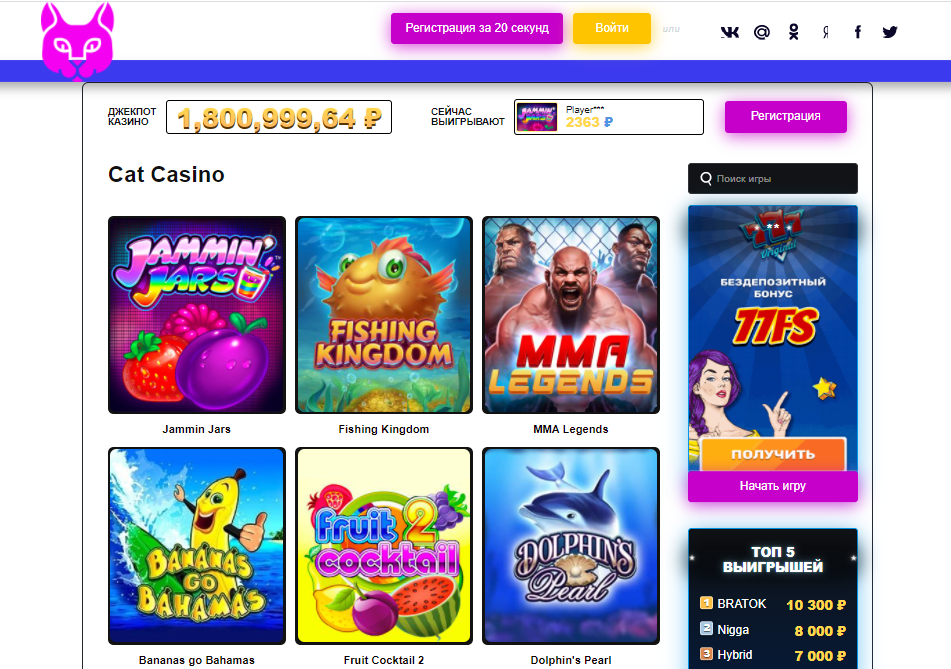
Task: Sign in using the Odnoklassniki icon
Action: tap(793, 32)
